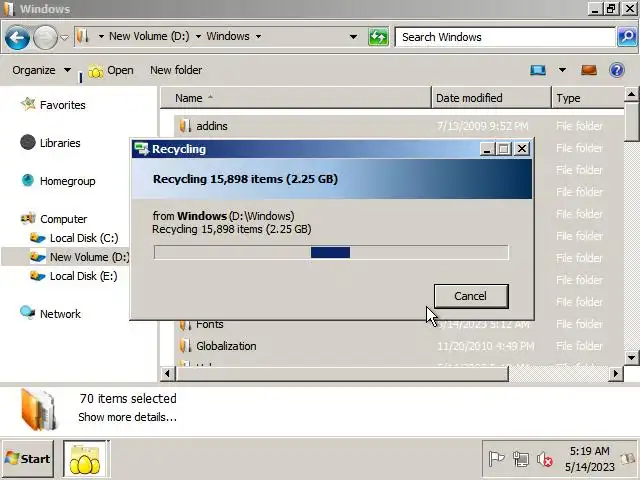Expand the arrow before New Volume (D:)
The width and height of the screenshot is (640, 480).
tap(101, 37)
